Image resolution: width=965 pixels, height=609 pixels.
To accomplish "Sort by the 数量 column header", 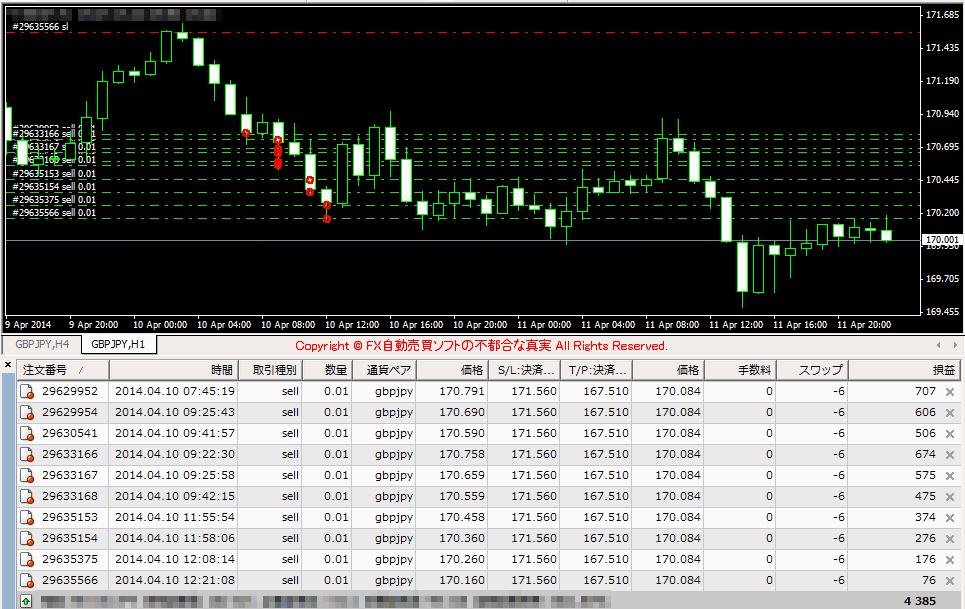I will (327, 370).
